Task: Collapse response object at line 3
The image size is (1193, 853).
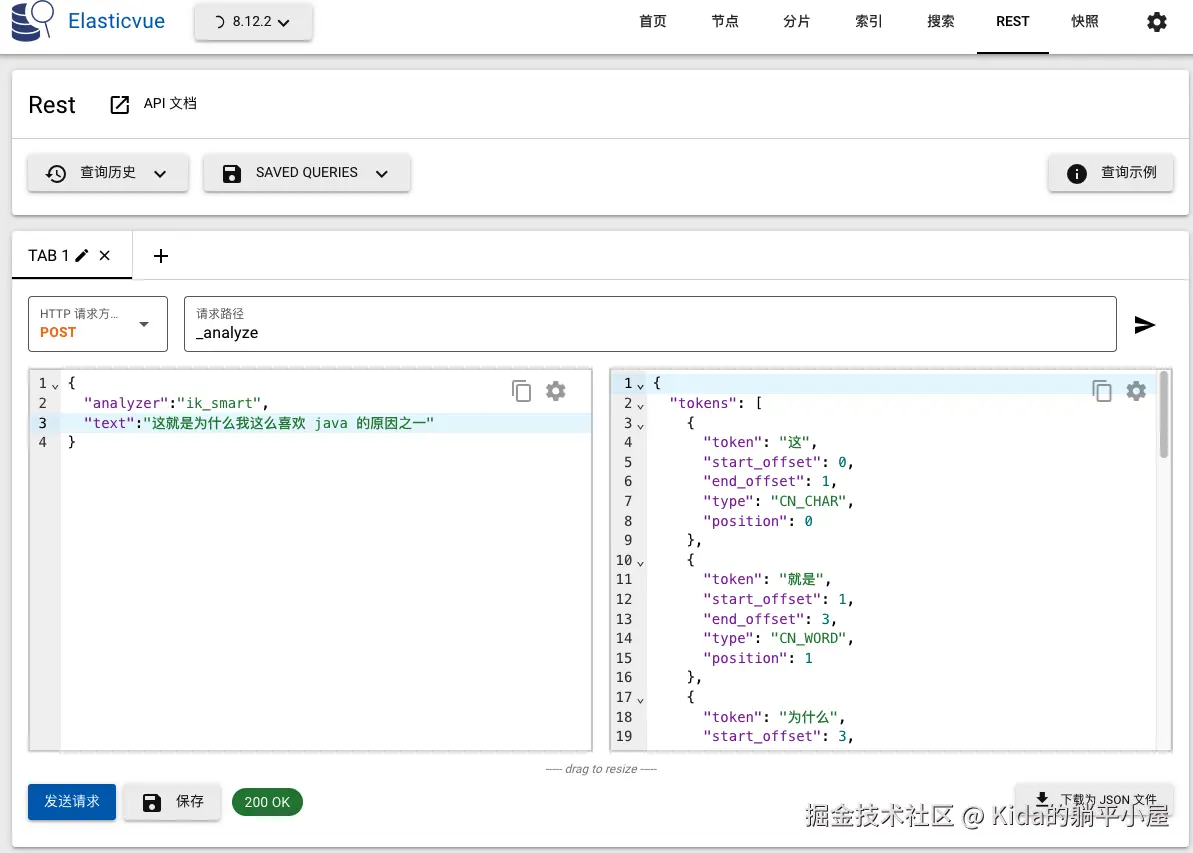Action: click(641, 425)
